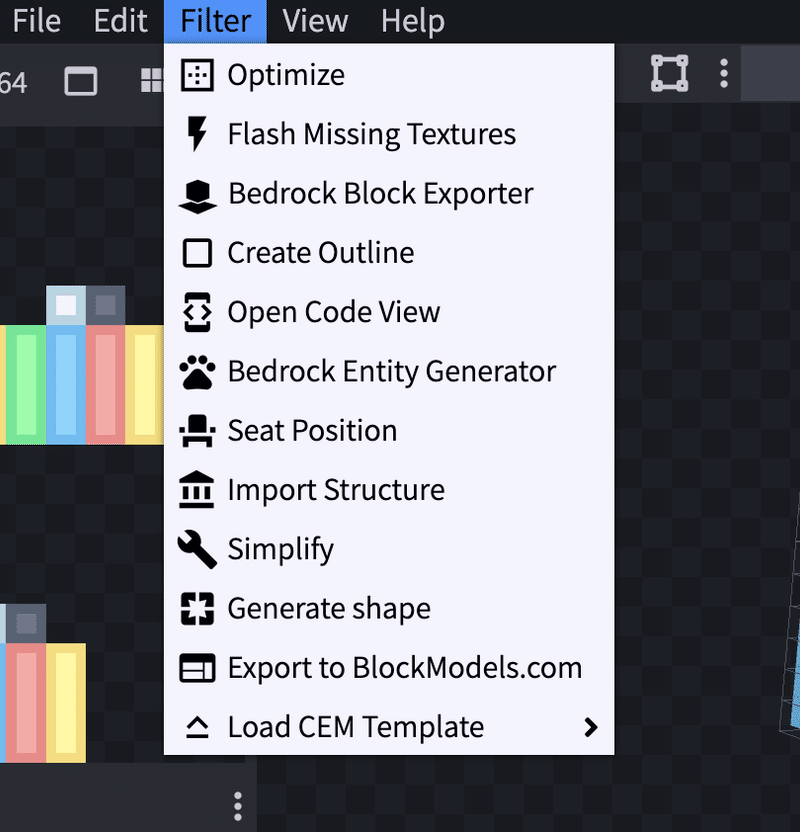Open the bottom panel three-dot menu
This screenshot has width=800, height=832.
(x=238, y=807)
